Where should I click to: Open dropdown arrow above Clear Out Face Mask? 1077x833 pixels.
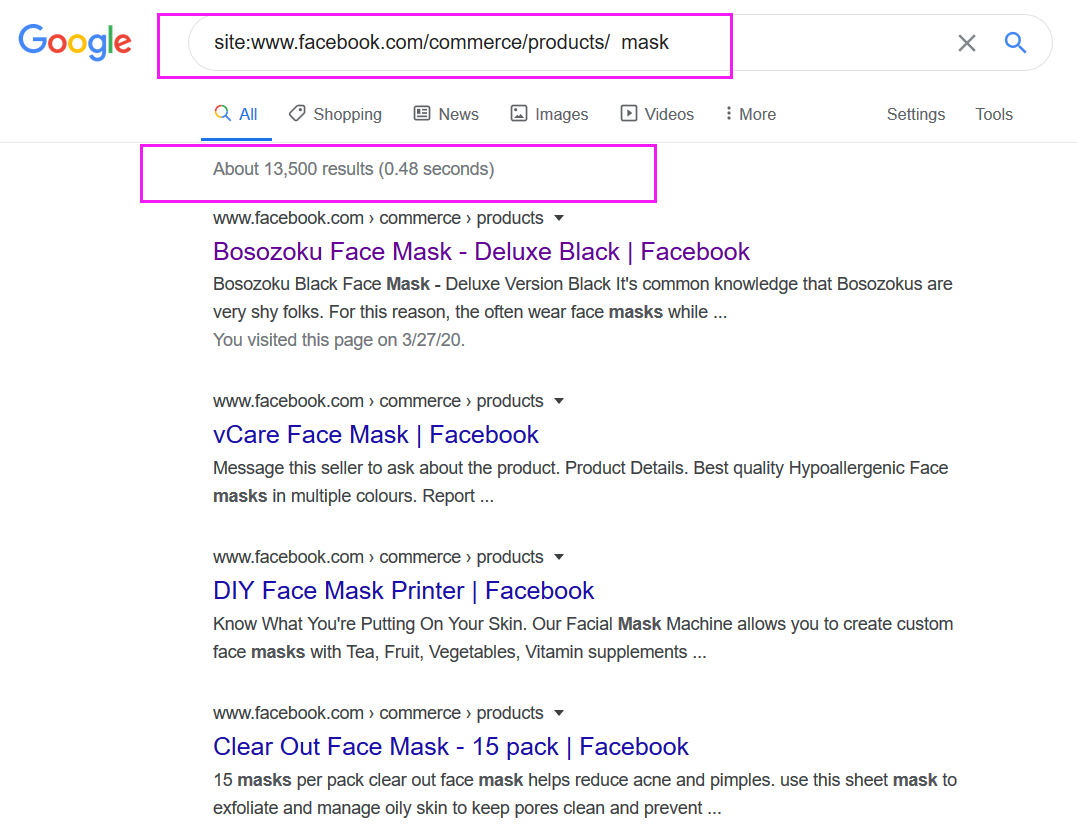click(559, 713)
